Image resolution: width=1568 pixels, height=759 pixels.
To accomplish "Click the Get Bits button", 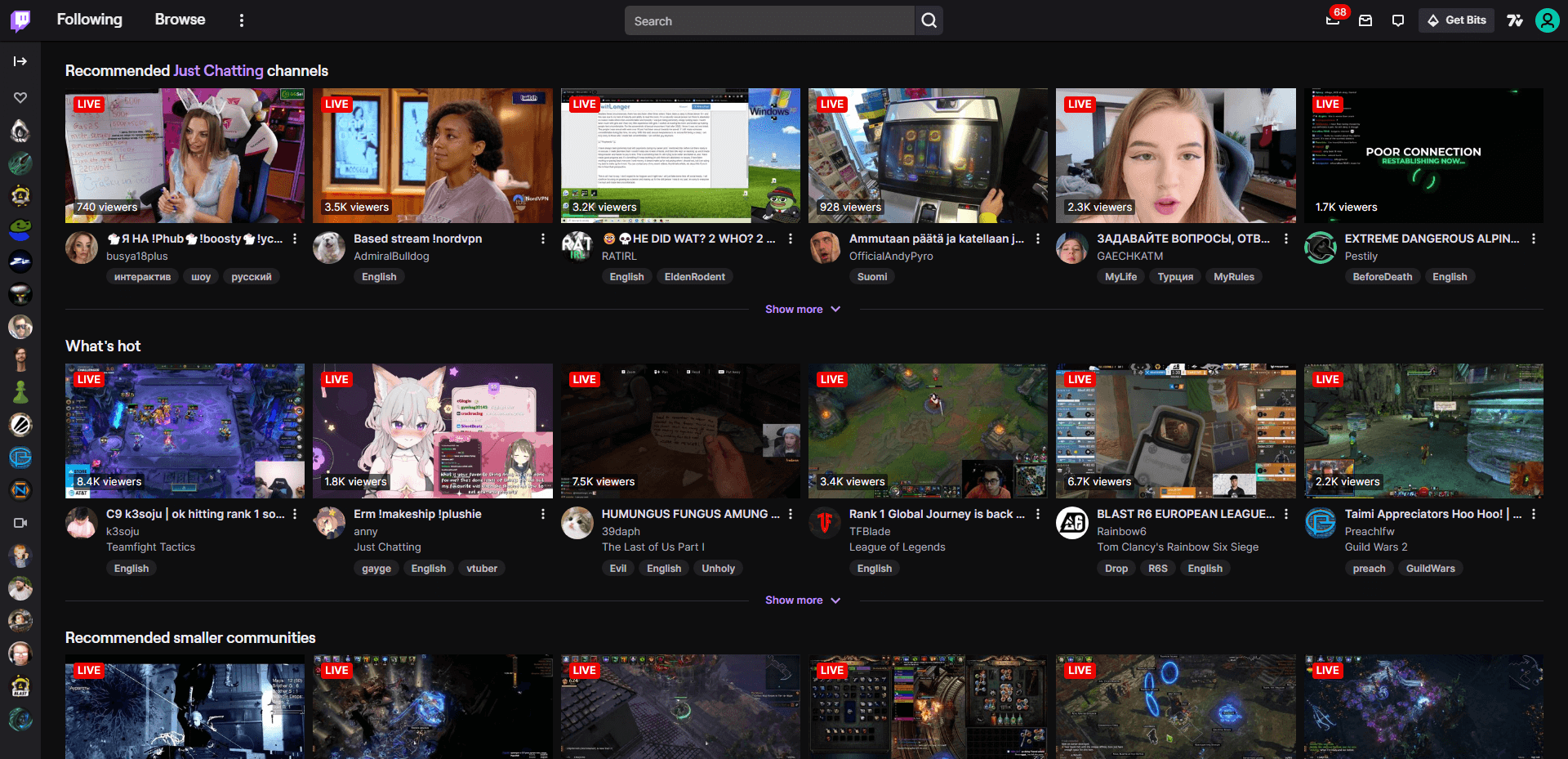I will pos(1456,20).
